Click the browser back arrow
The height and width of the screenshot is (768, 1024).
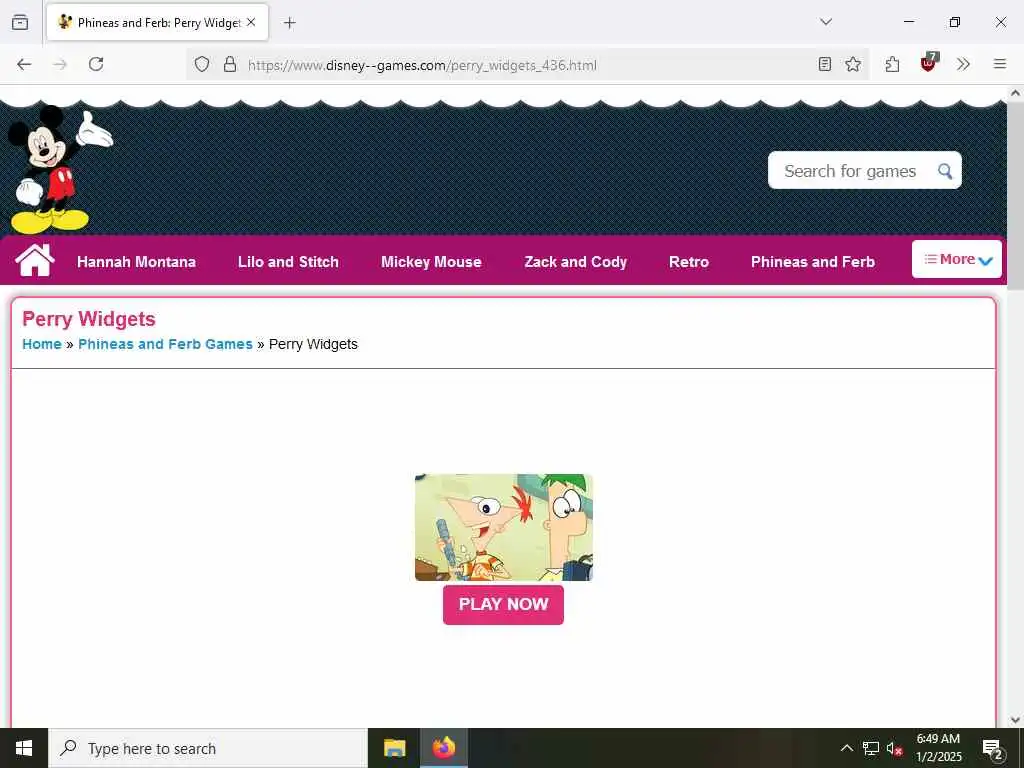coord(24,64)
